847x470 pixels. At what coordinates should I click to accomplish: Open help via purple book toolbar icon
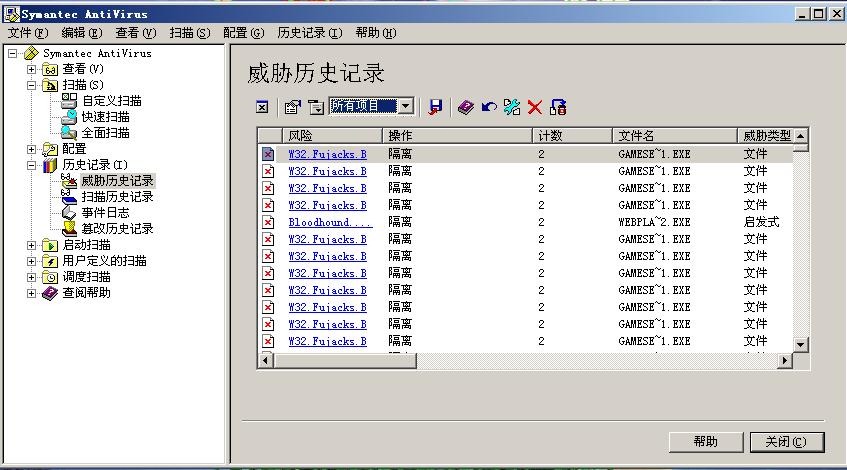pos(465,107)
